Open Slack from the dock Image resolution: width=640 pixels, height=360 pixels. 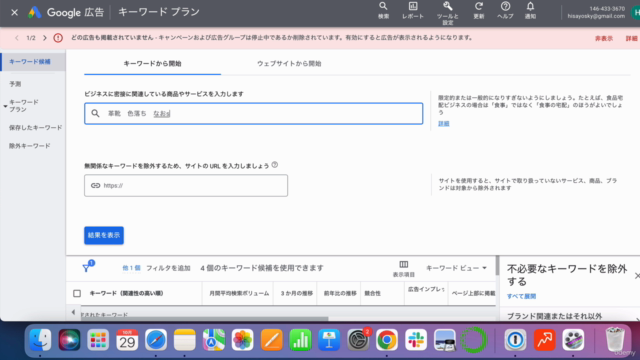(x=416, y=340)
